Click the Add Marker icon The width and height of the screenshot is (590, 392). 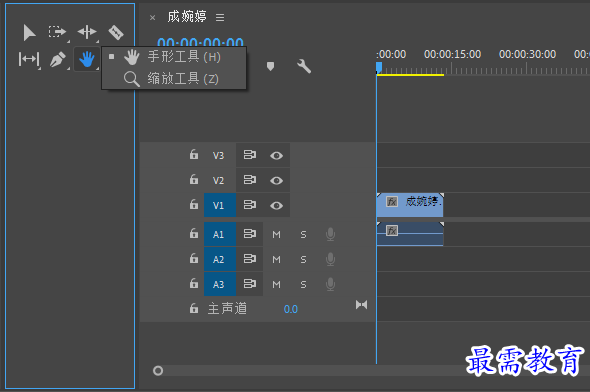click(x=270, y=67)
